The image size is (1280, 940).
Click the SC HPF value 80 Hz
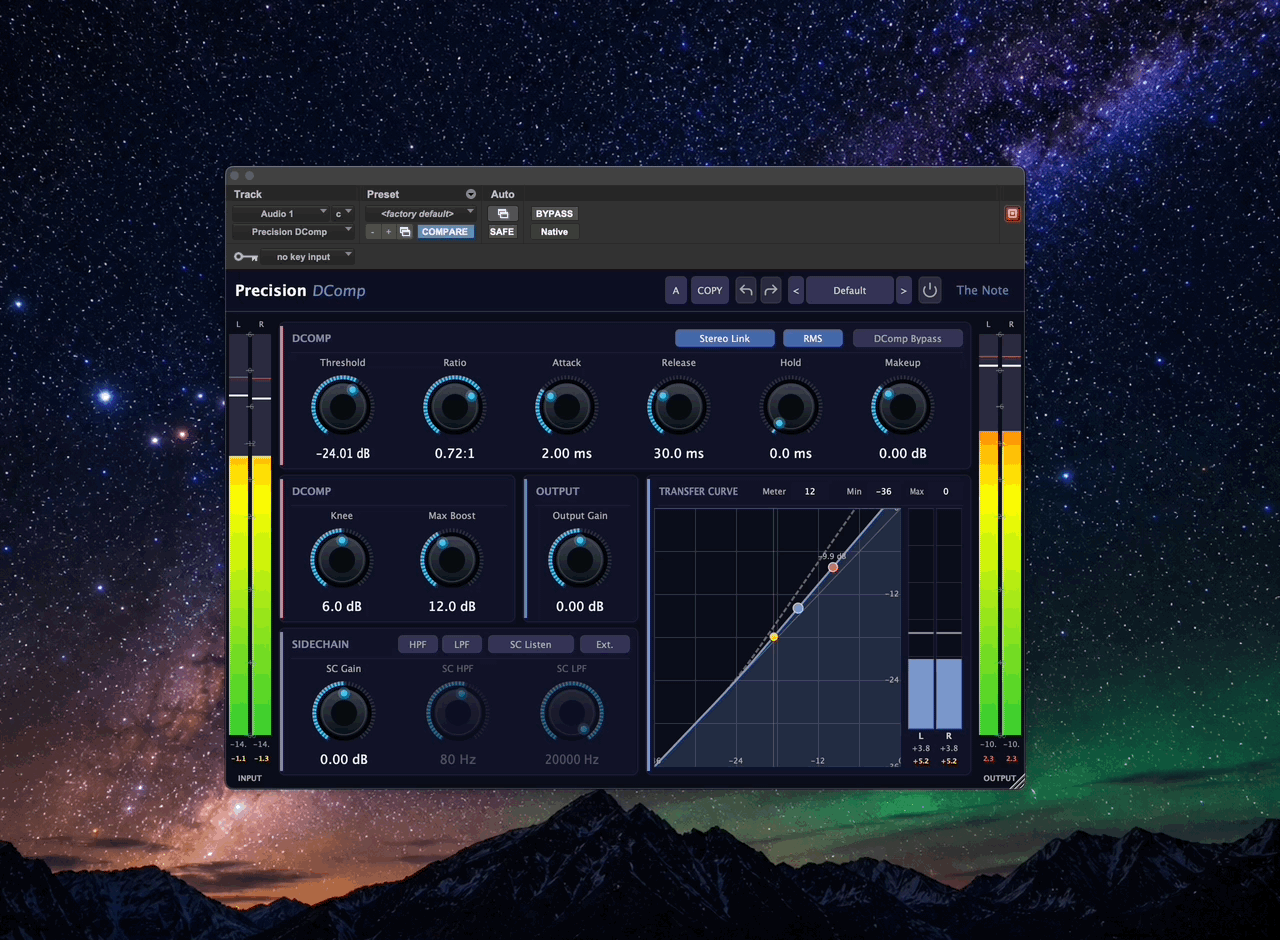click(x=458, y=759)
